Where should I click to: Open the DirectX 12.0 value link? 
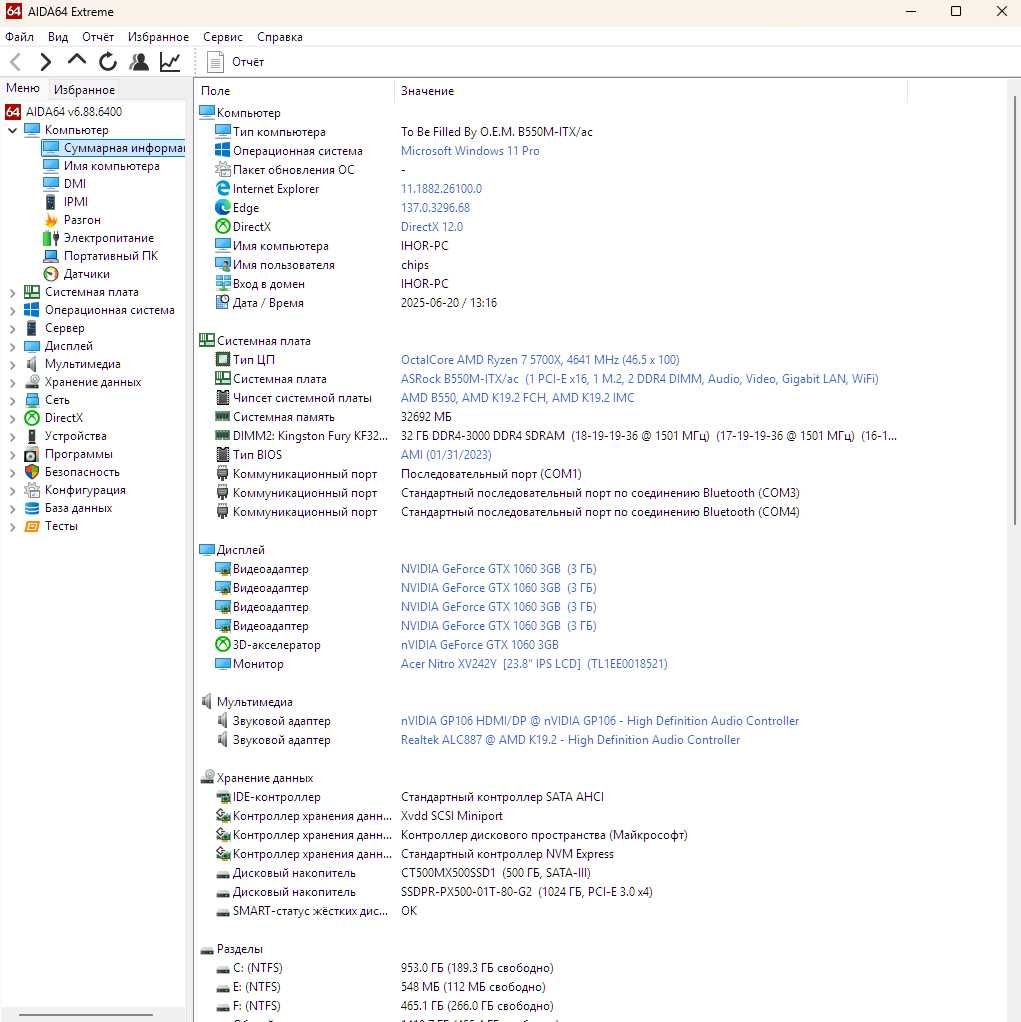pos(432,227)
